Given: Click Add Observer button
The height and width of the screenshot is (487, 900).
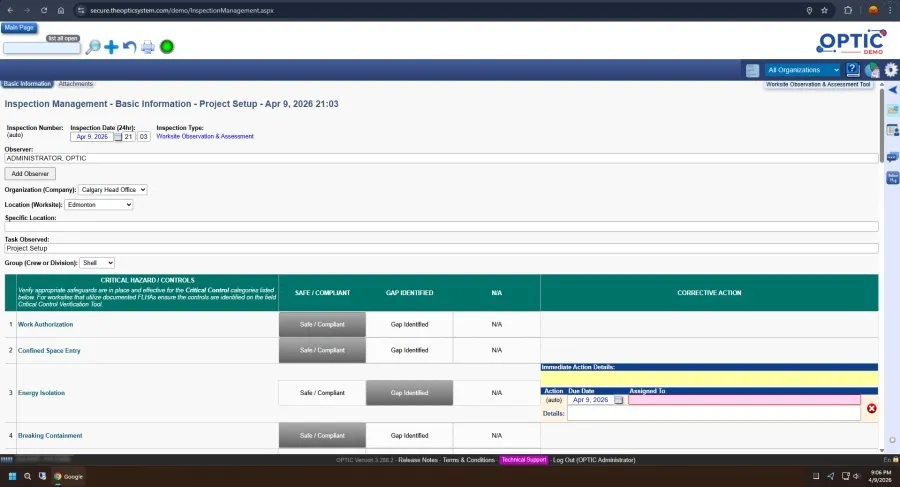Looking at the screenshot, I should 30,173.
